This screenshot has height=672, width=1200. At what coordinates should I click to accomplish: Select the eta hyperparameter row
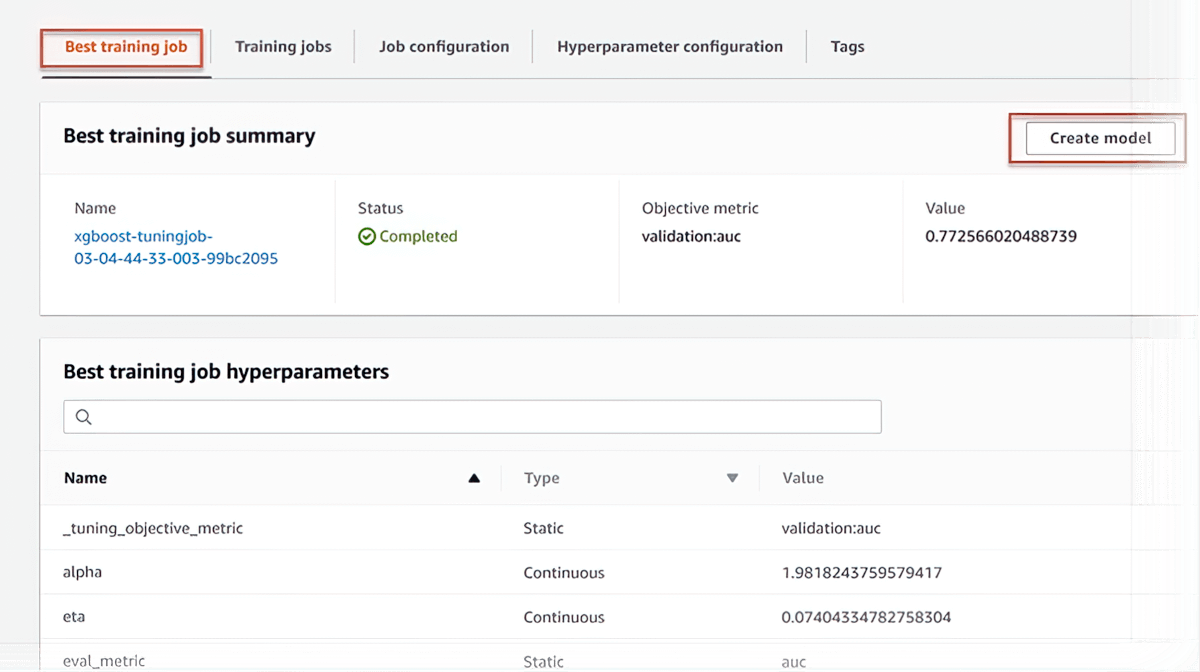(74, 617)
